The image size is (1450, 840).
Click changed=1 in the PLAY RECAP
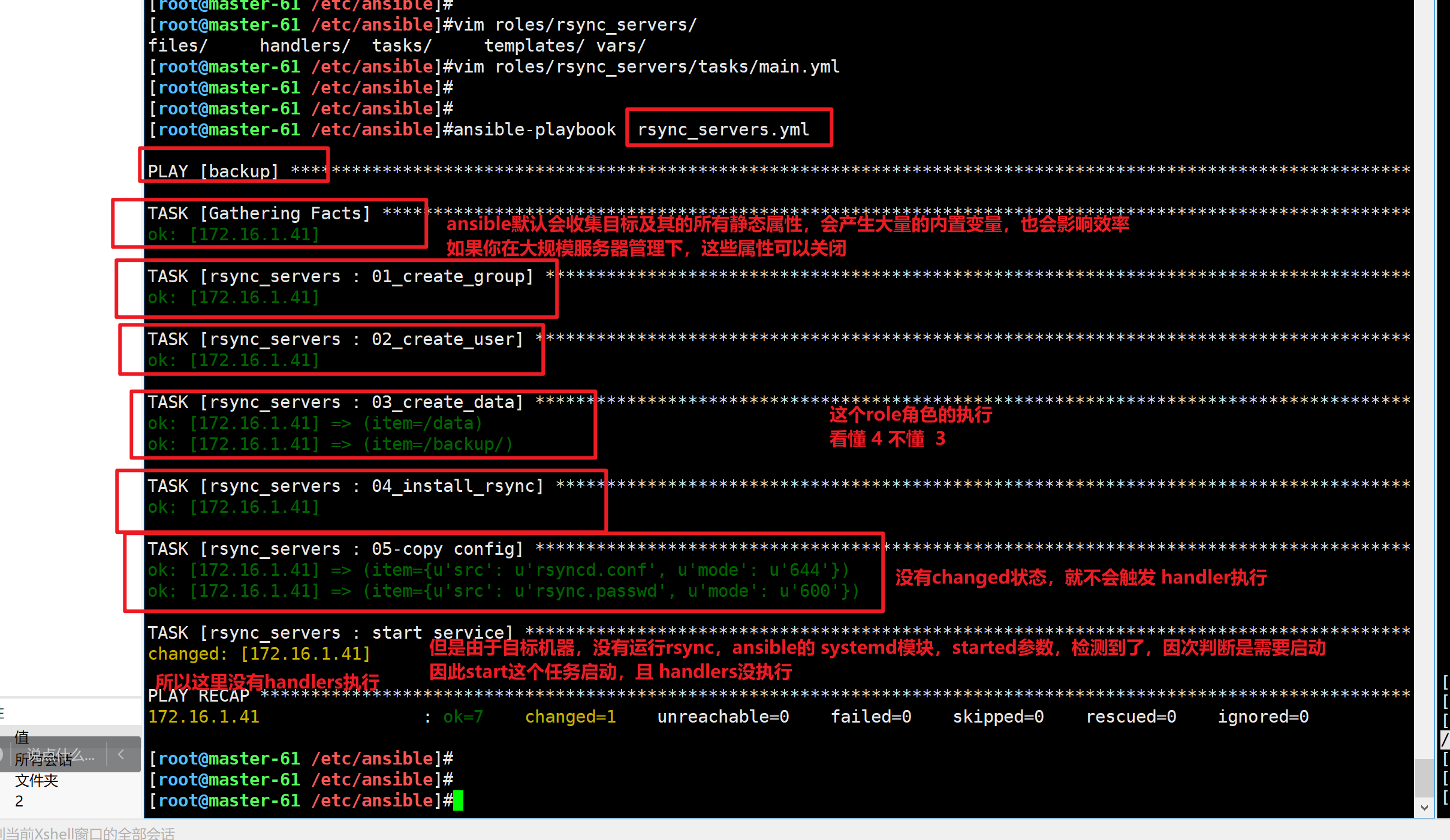(570, 717)
